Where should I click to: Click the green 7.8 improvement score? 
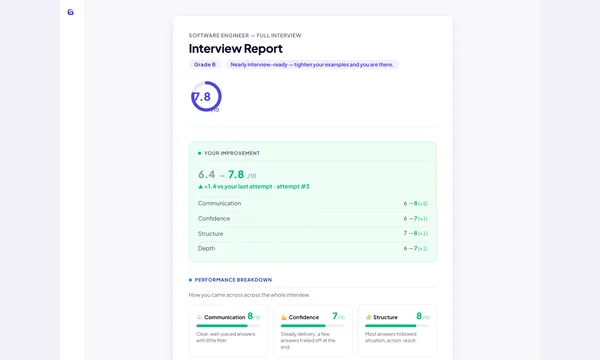coord(236,174)
